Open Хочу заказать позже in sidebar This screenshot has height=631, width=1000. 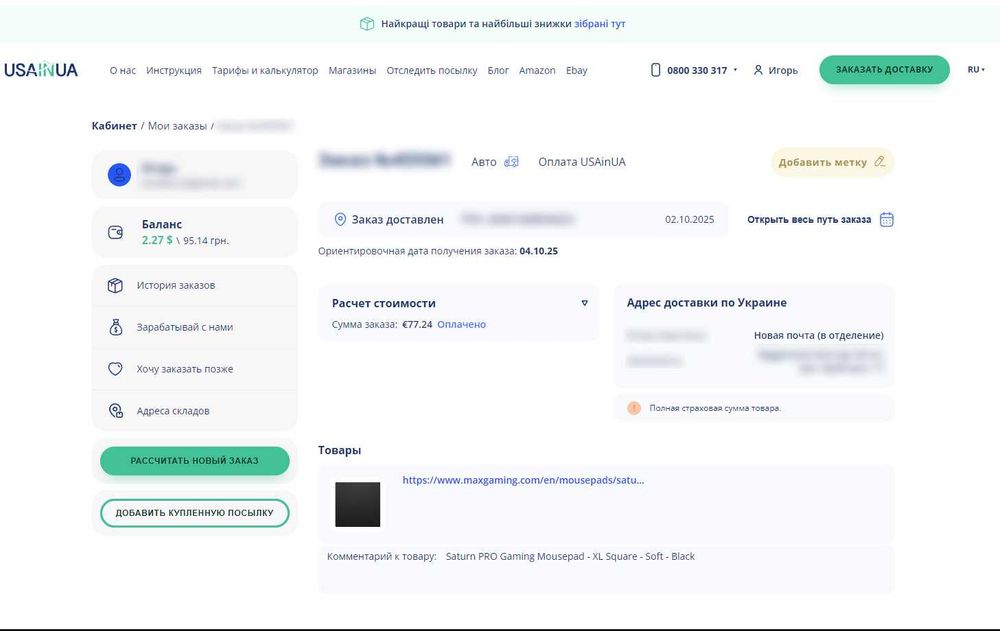[195, 369]
